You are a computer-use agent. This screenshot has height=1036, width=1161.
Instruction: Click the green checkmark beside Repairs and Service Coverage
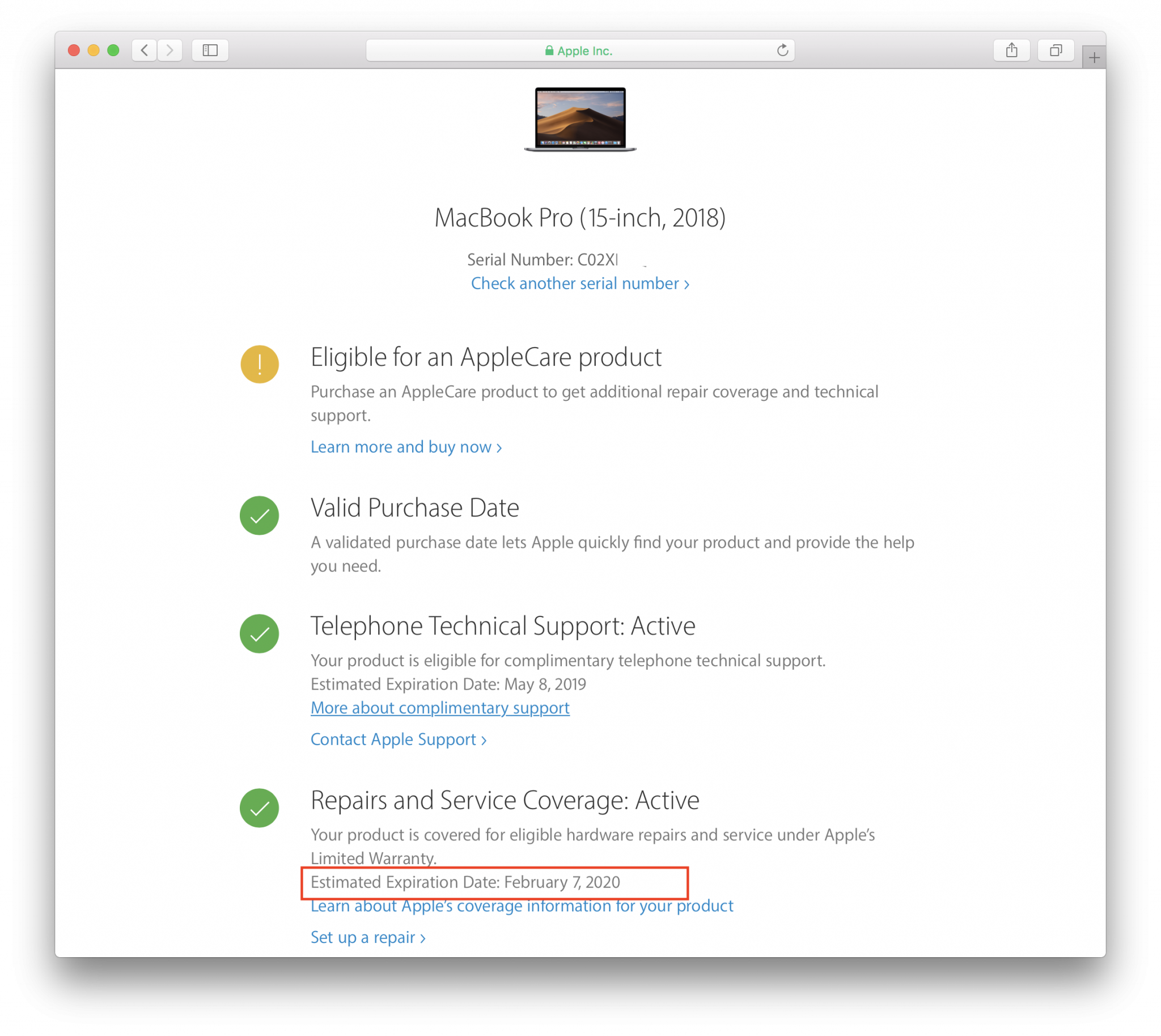pos(260,807)
